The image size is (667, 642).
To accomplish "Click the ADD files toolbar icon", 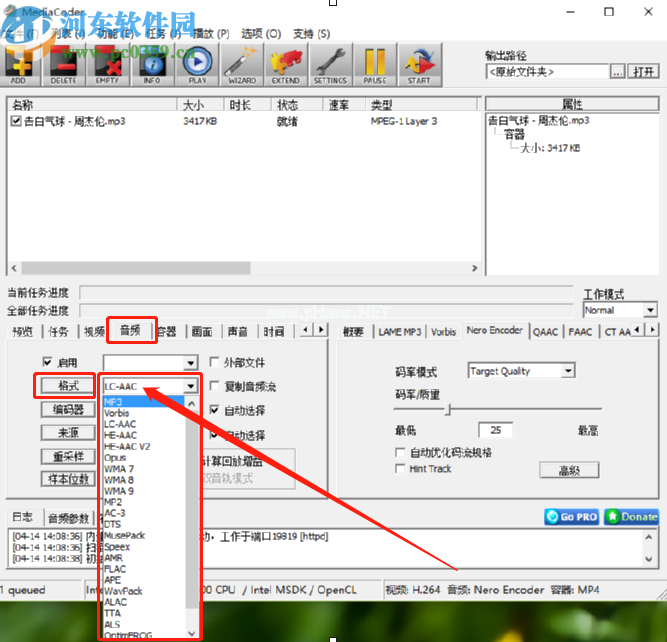I will tap(18, 66).
